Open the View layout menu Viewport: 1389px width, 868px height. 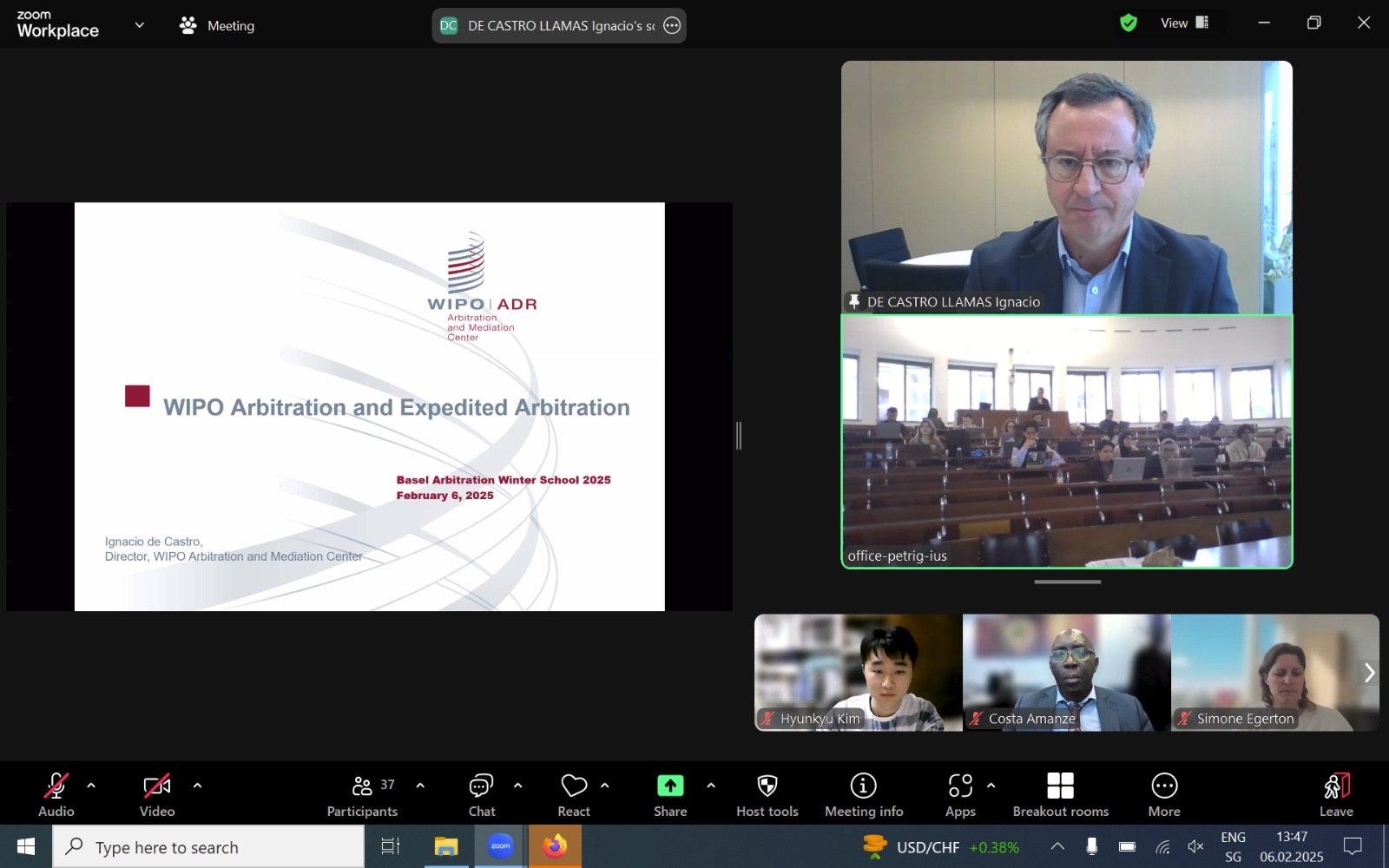pyautogui.click(x=1185, y=23)
